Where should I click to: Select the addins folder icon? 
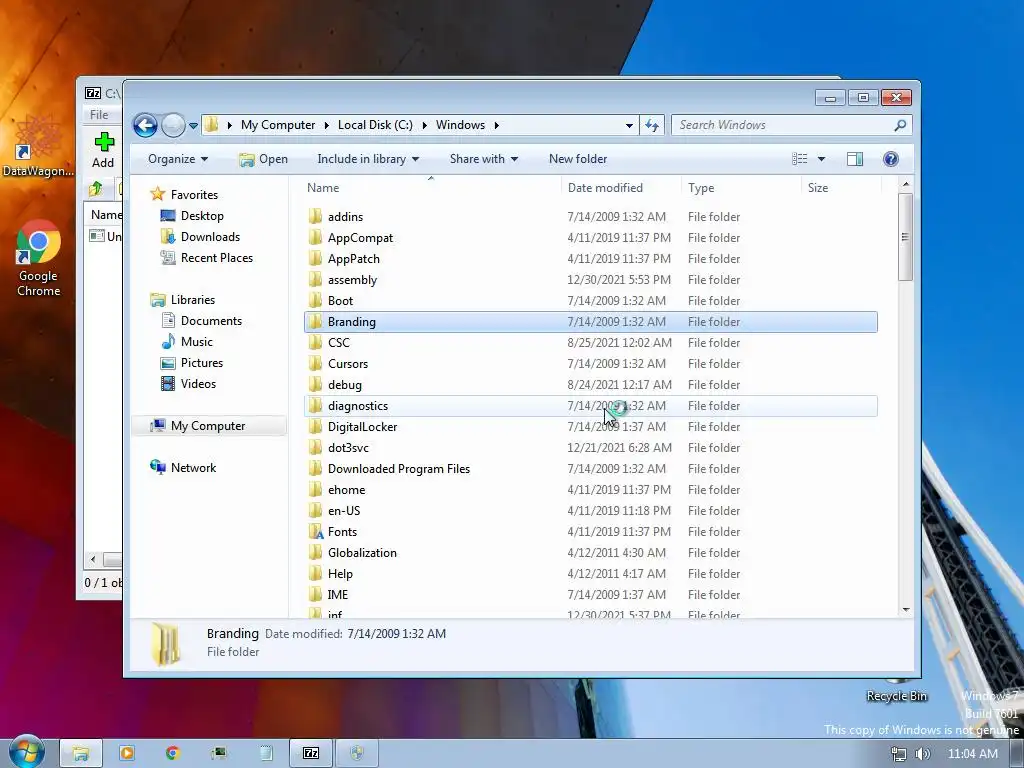[315, 216]
